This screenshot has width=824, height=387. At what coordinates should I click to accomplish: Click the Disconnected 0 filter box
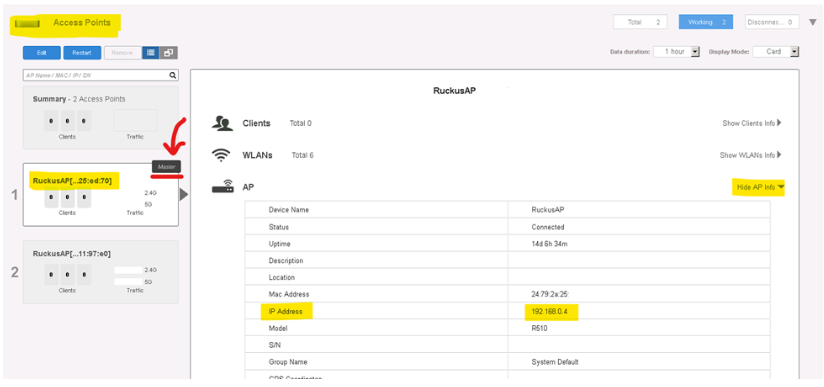point(772,22)
